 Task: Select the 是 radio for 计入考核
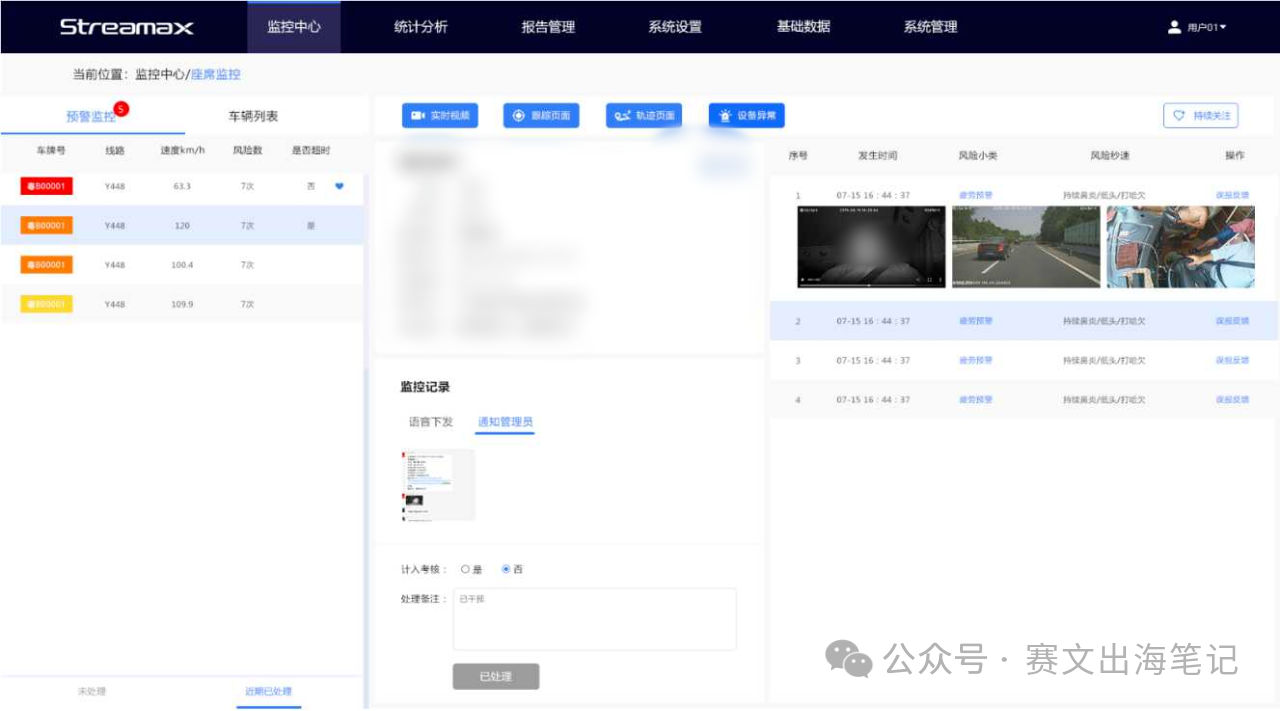pyautogui.click(x=465, y=569)
